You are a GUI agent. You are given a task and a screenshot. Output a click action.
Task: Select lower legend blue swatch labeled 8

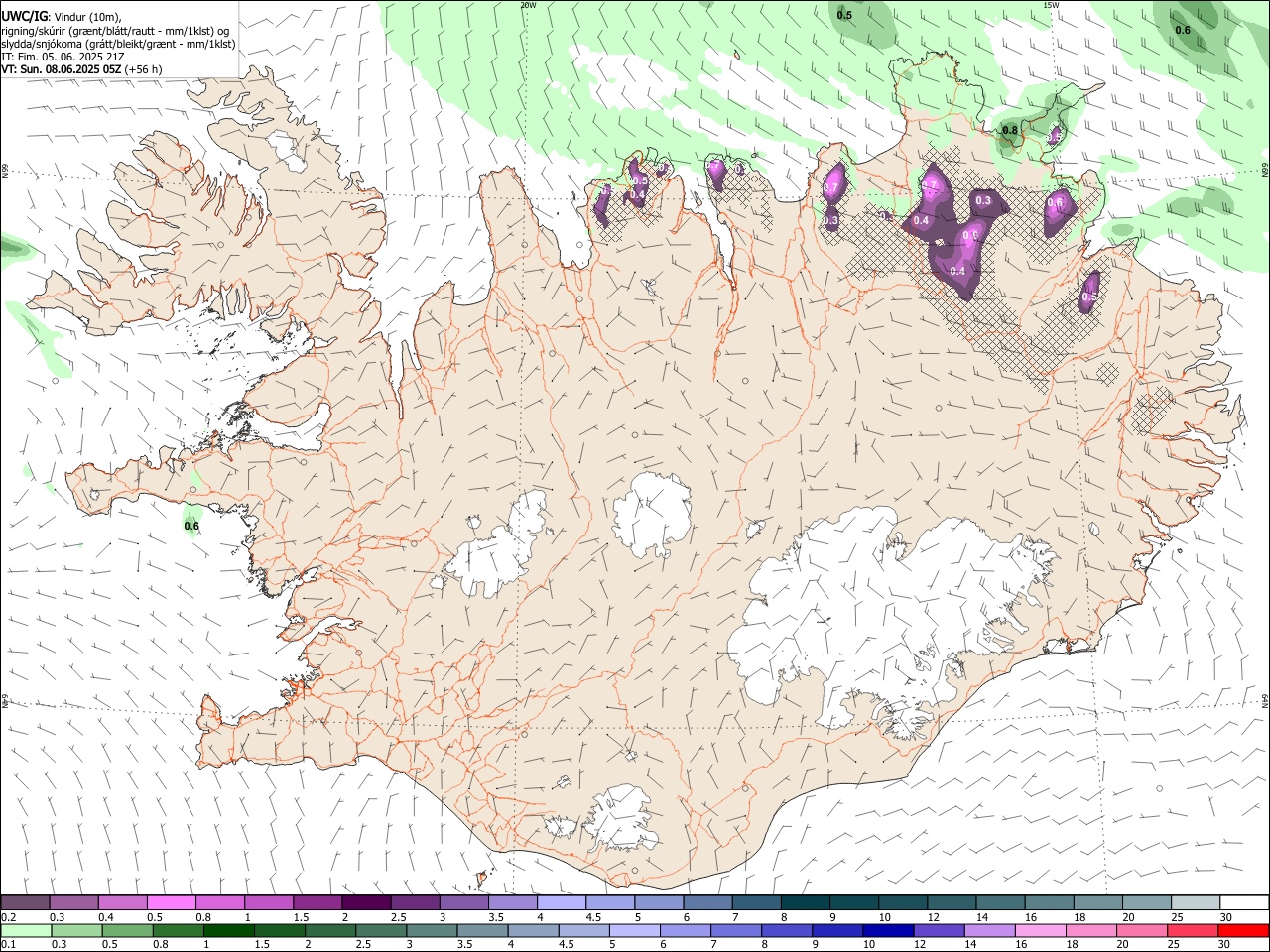tap(786, 930)
